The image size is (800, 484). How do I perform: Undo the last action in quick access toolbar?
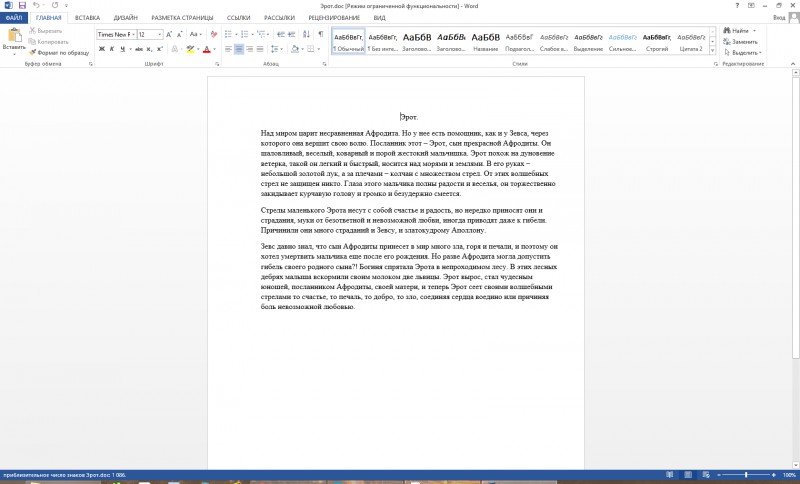[x=36, y=5]
